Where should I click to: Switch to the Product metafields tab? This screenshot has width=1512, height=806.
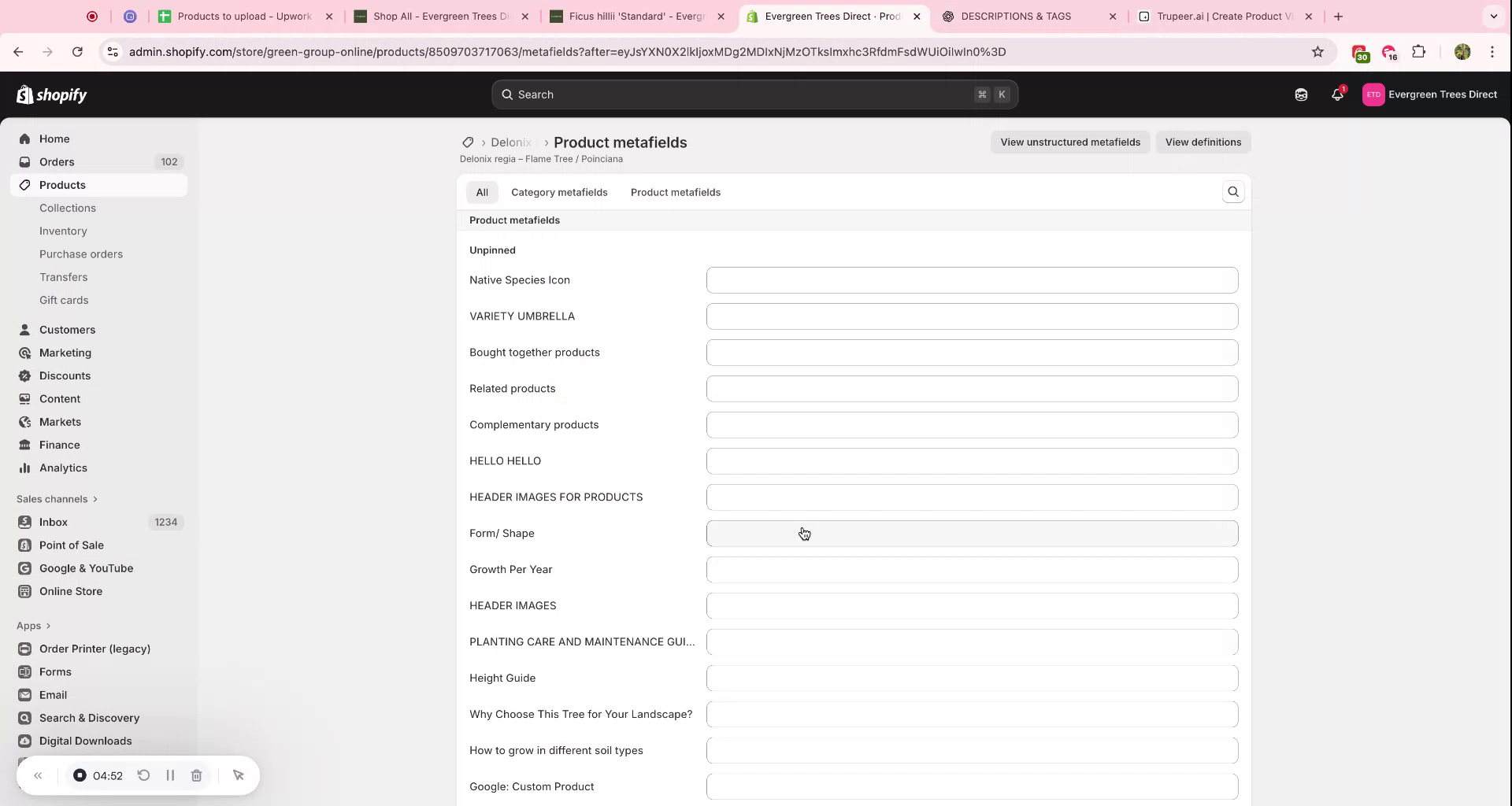(675, 192)
